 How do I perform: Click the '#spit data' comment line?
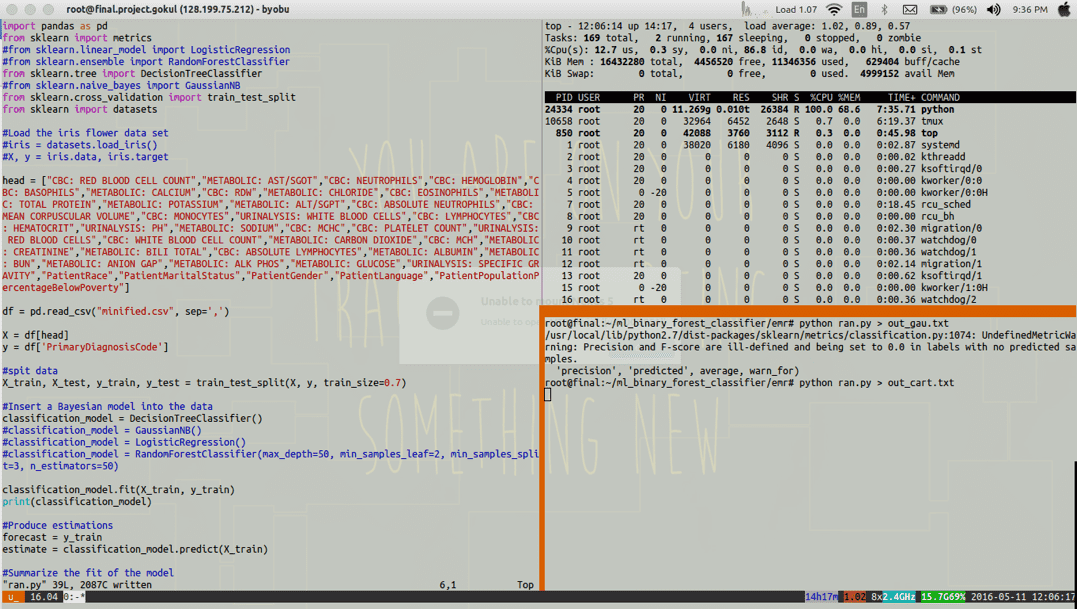tap(30, 371)
